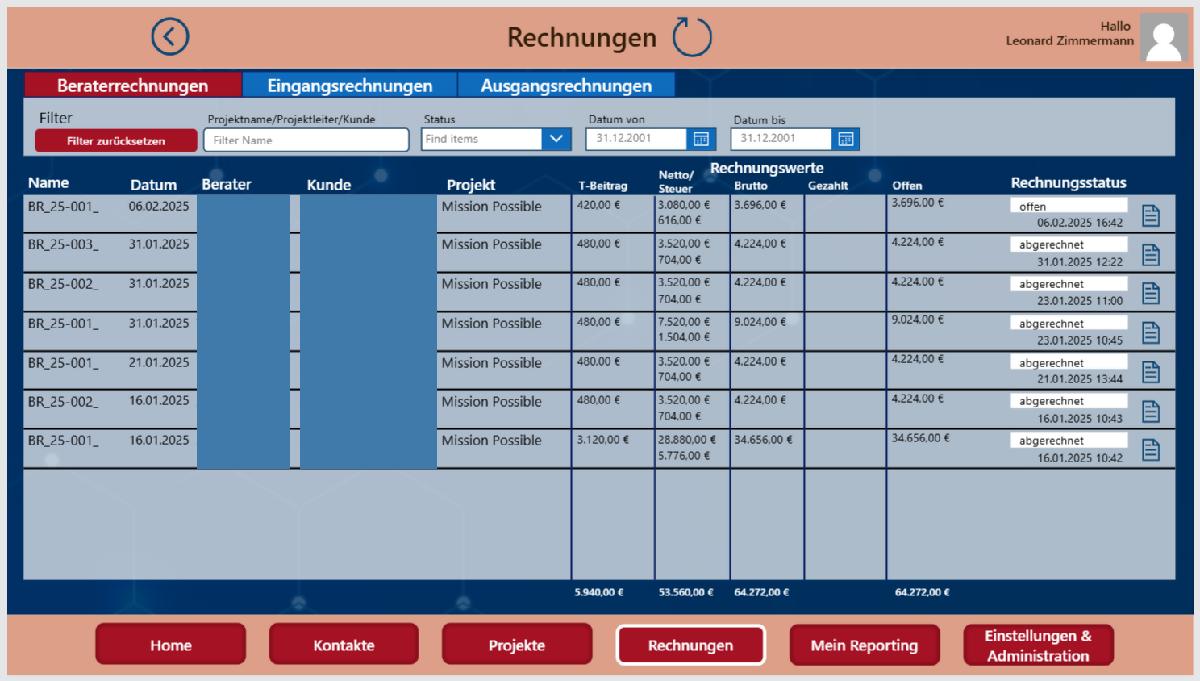Navigate to Mein Reporting

click(x=864, y=644)
